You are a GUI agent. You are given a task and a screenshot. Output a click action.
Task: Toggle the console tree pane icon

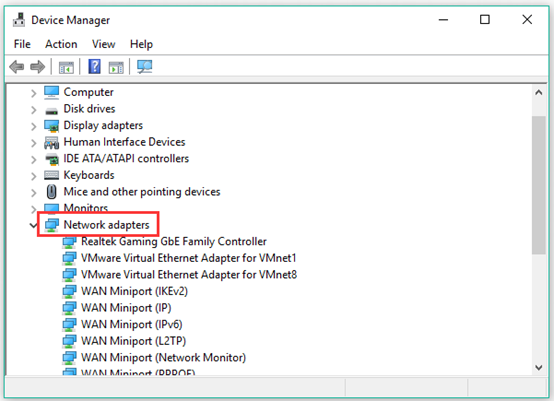point(66,67)
